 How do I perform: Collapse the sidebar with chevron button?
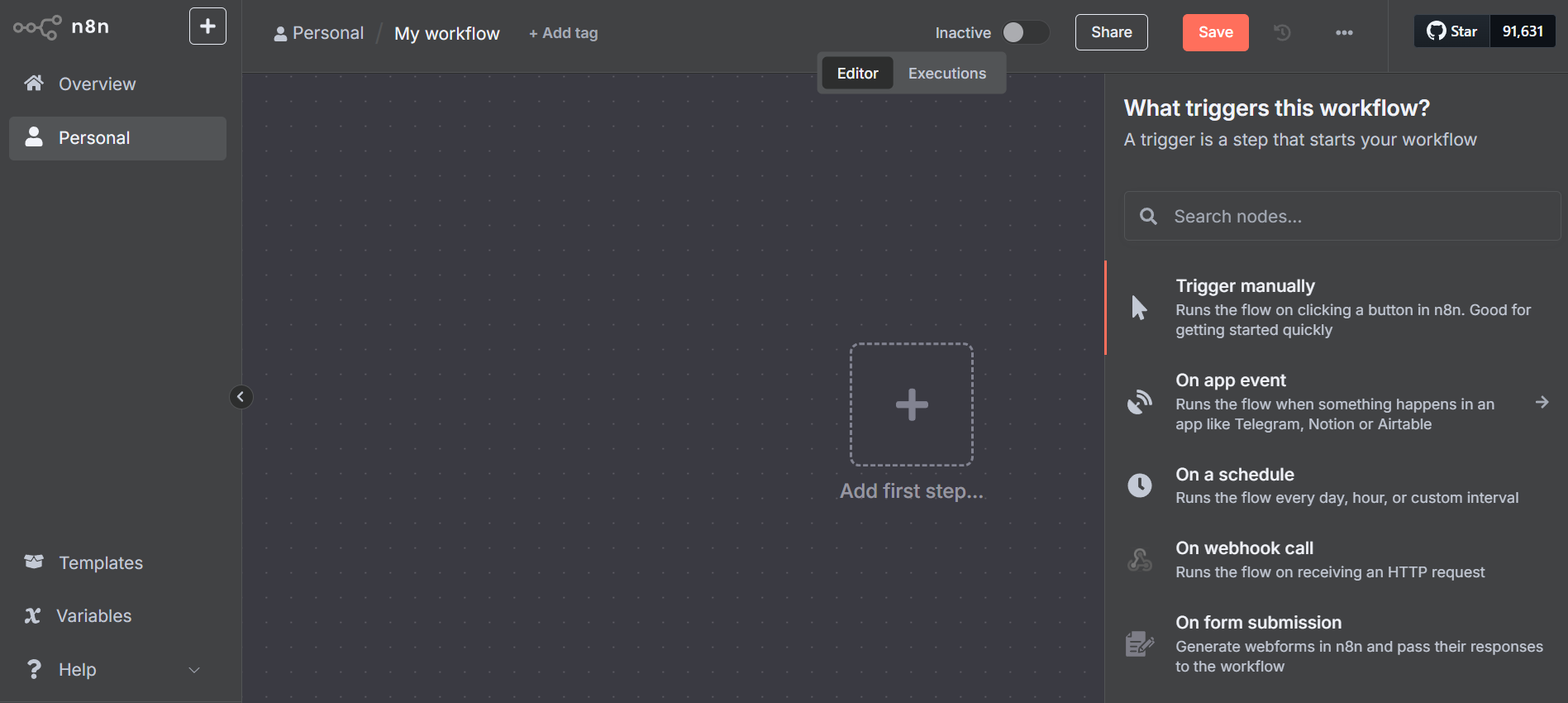[241, 397]
